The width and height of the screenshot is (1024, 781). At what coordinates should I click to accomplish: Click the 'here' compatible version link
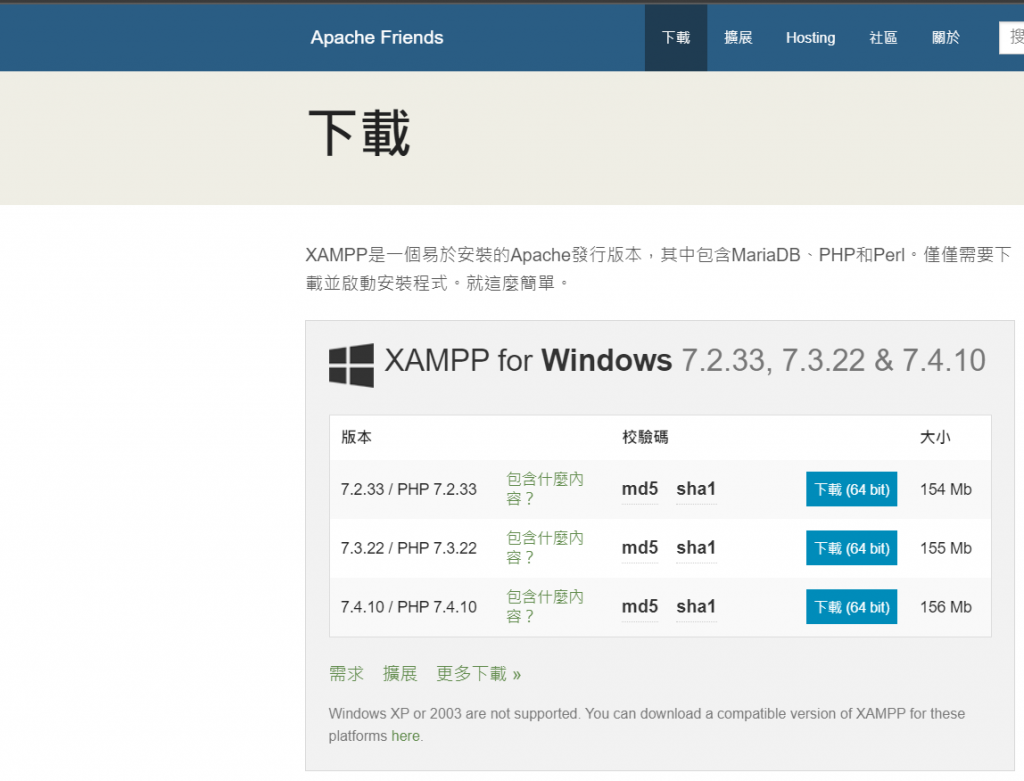point(406,736)
